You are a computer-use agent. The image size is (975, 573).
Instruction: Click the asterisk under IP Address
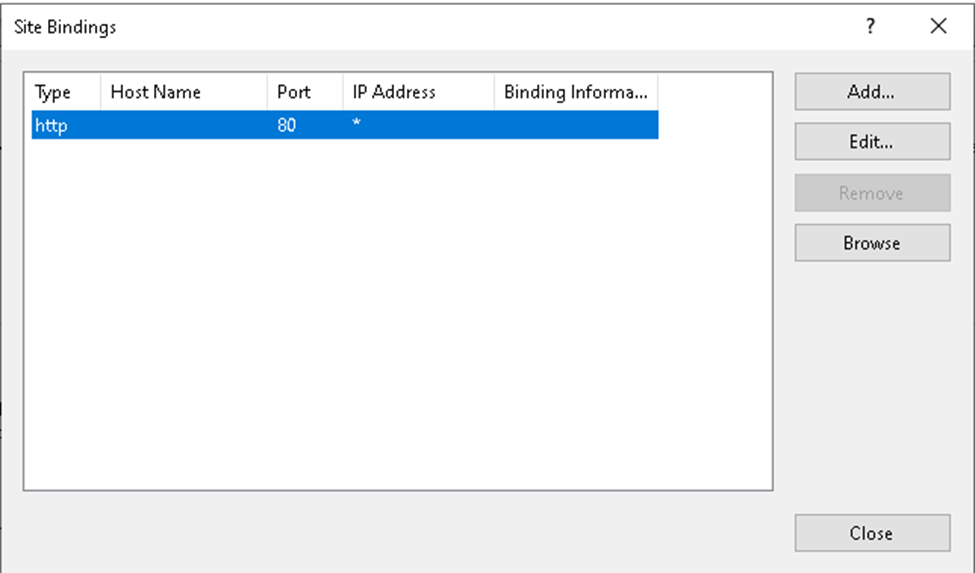pyautogui.click(x=357, y=126)
